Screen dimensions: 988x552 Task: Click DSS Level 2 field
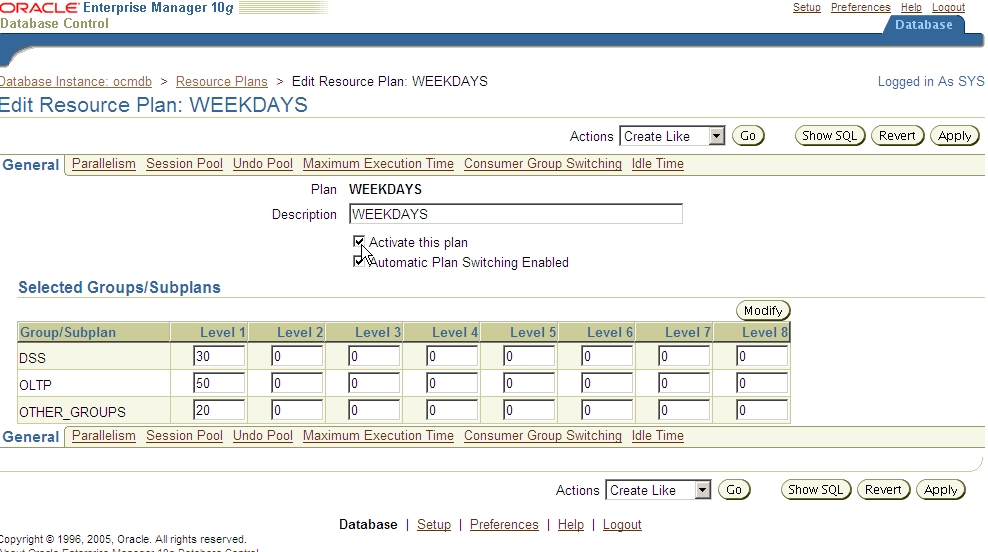click(x=297, y=356)
